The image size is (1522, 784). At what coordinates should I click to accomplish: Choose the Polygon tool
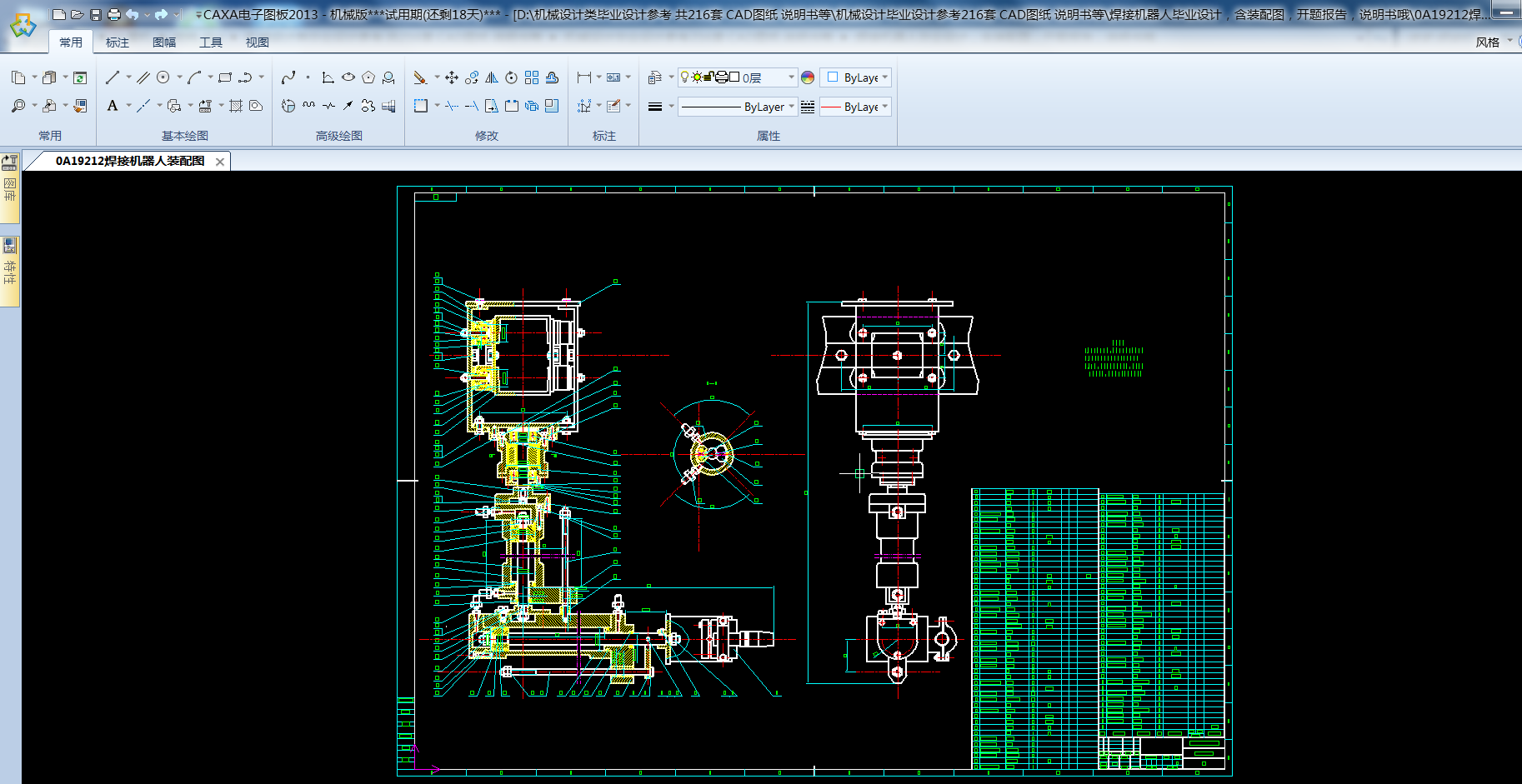point(368,77)
